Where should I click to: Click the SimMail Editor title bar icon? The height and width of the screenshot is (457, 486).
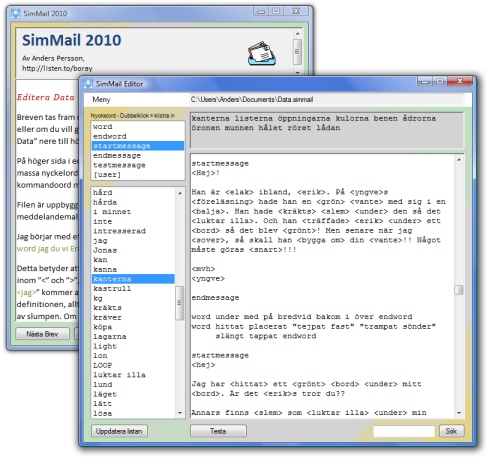pyautogui.click(x=88, y=84)
